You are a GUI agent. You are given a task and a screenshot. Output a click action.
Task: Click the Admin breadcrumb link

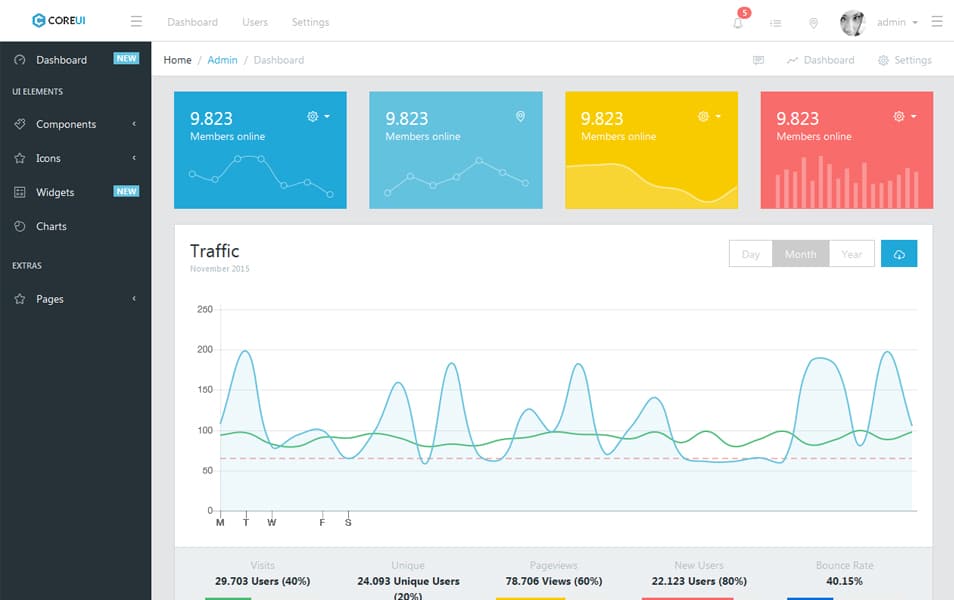tap(222, 60)
